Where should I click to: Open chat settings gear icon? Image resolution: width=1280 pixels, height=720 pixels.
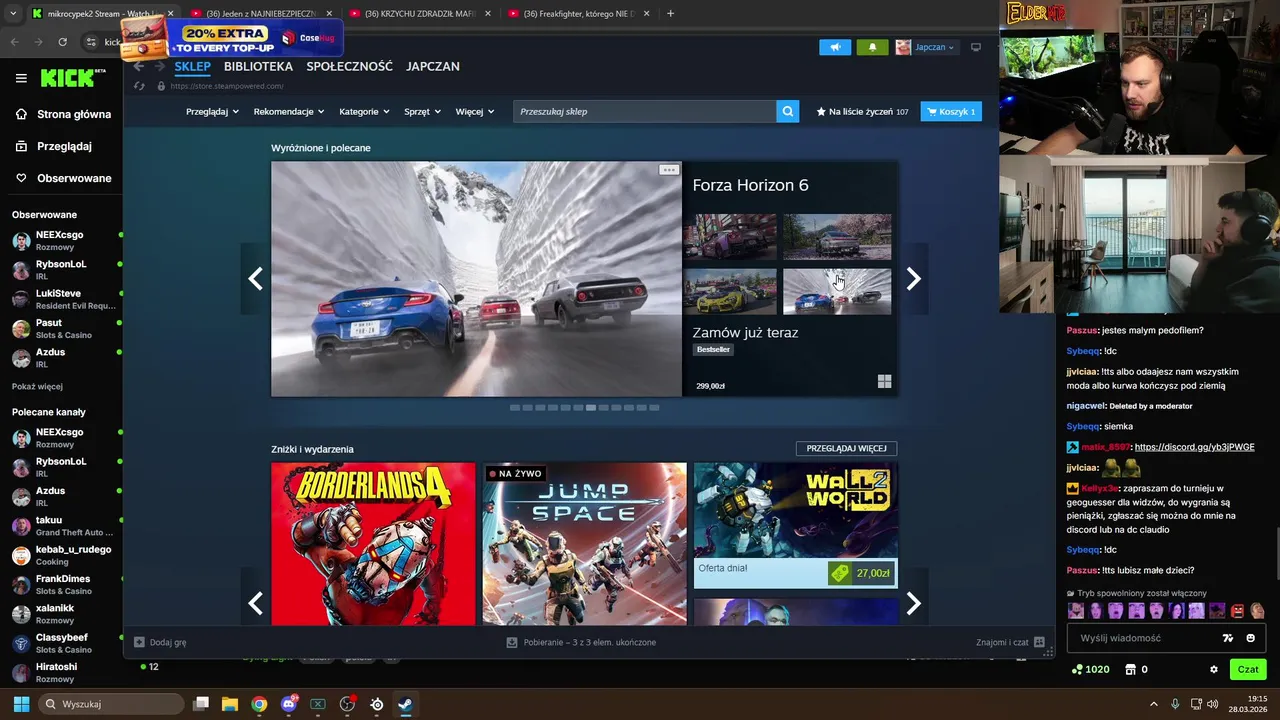(1214, 669)
